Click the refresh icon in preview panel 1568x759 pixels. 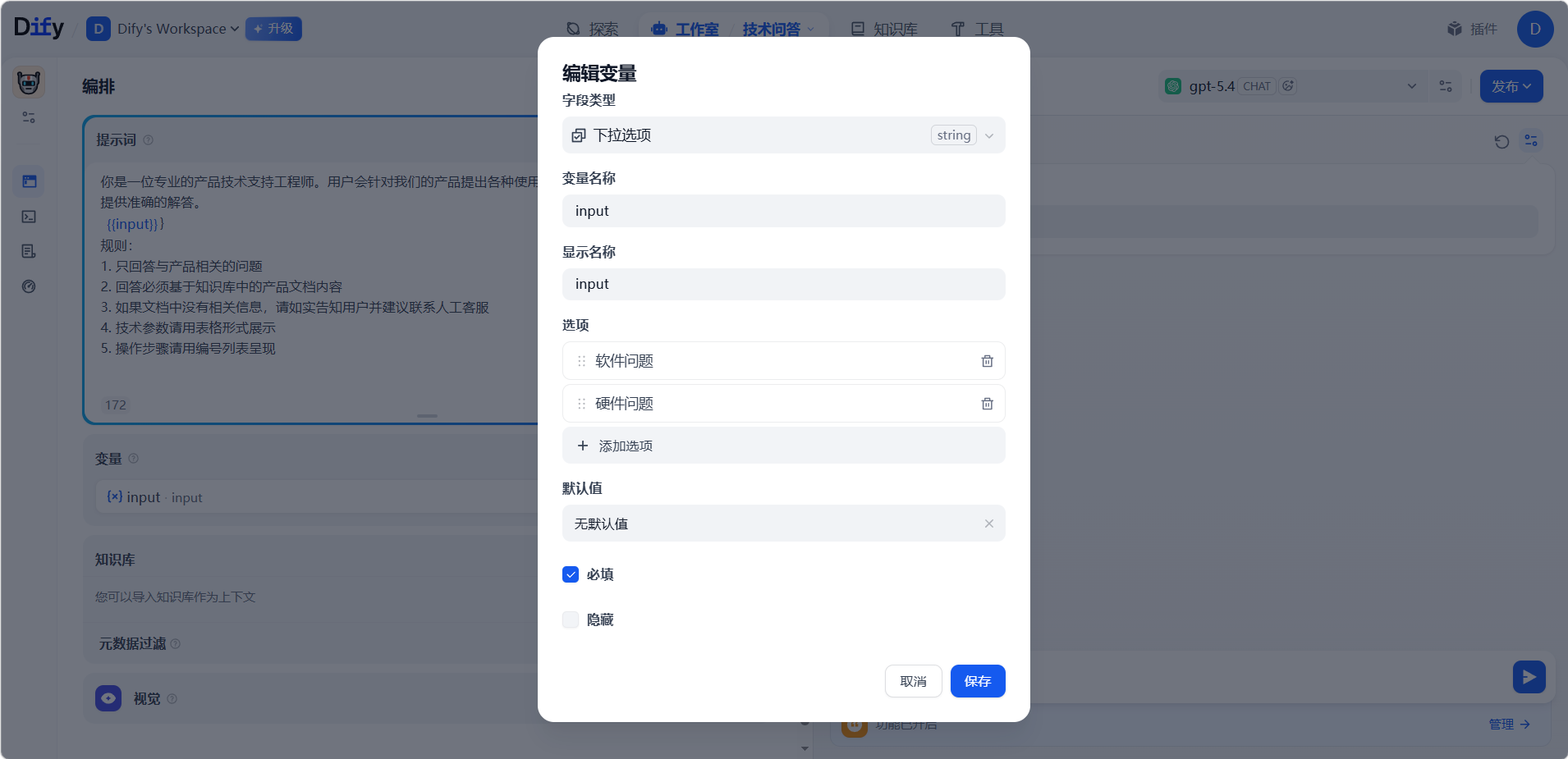pos(1502,141)
